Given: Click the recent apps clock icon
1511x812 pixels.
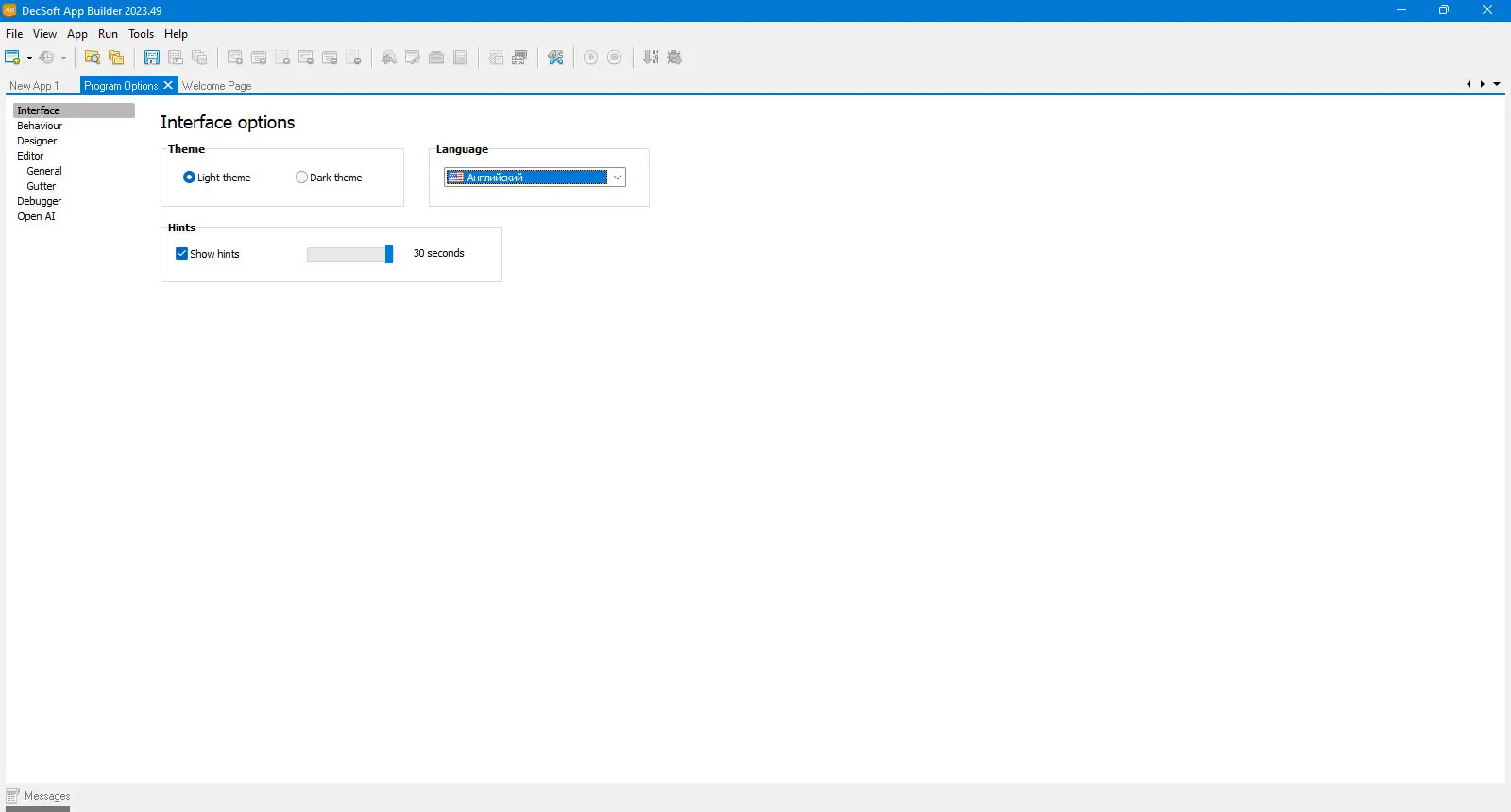Looking at the screenshot, I should click(46, 58).
